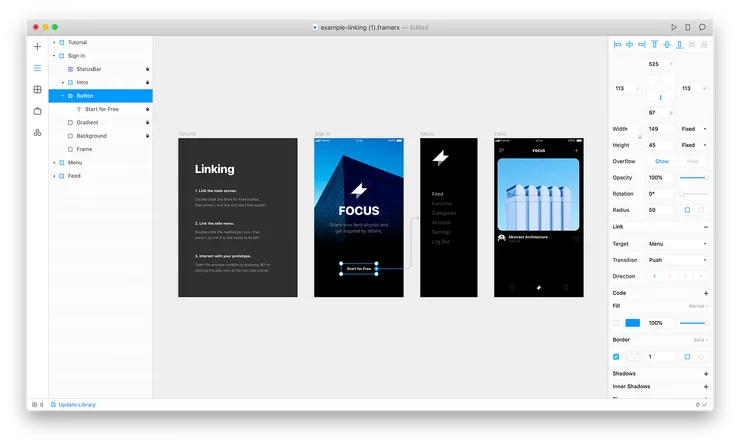Expand the Tutorial frame in layers
Viewport: 740px width, 446px height.
(54, 42)
